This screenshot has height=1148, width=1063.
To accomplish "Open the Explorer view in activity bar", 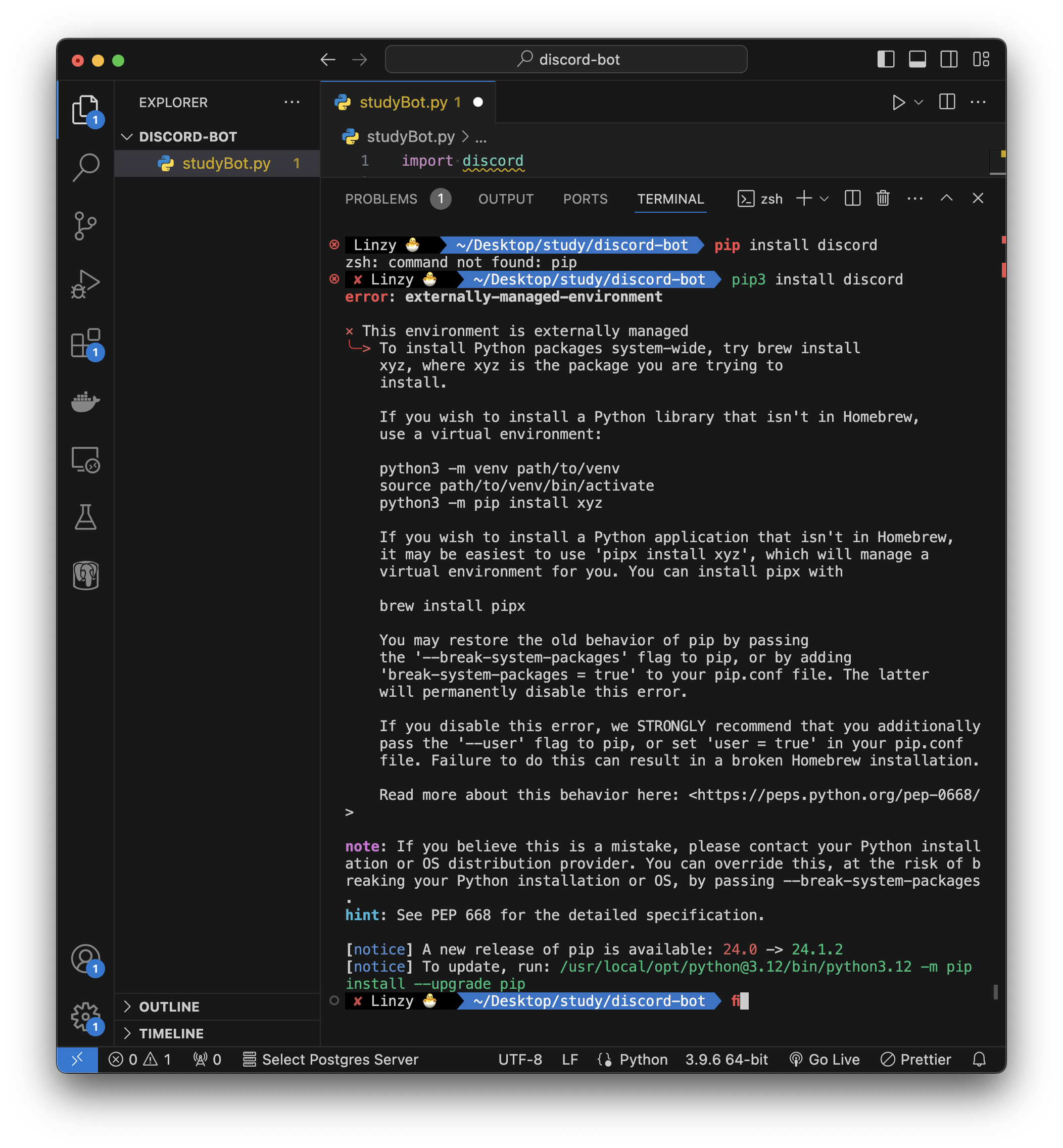I will pyautogui.click(x=86, y=110).
